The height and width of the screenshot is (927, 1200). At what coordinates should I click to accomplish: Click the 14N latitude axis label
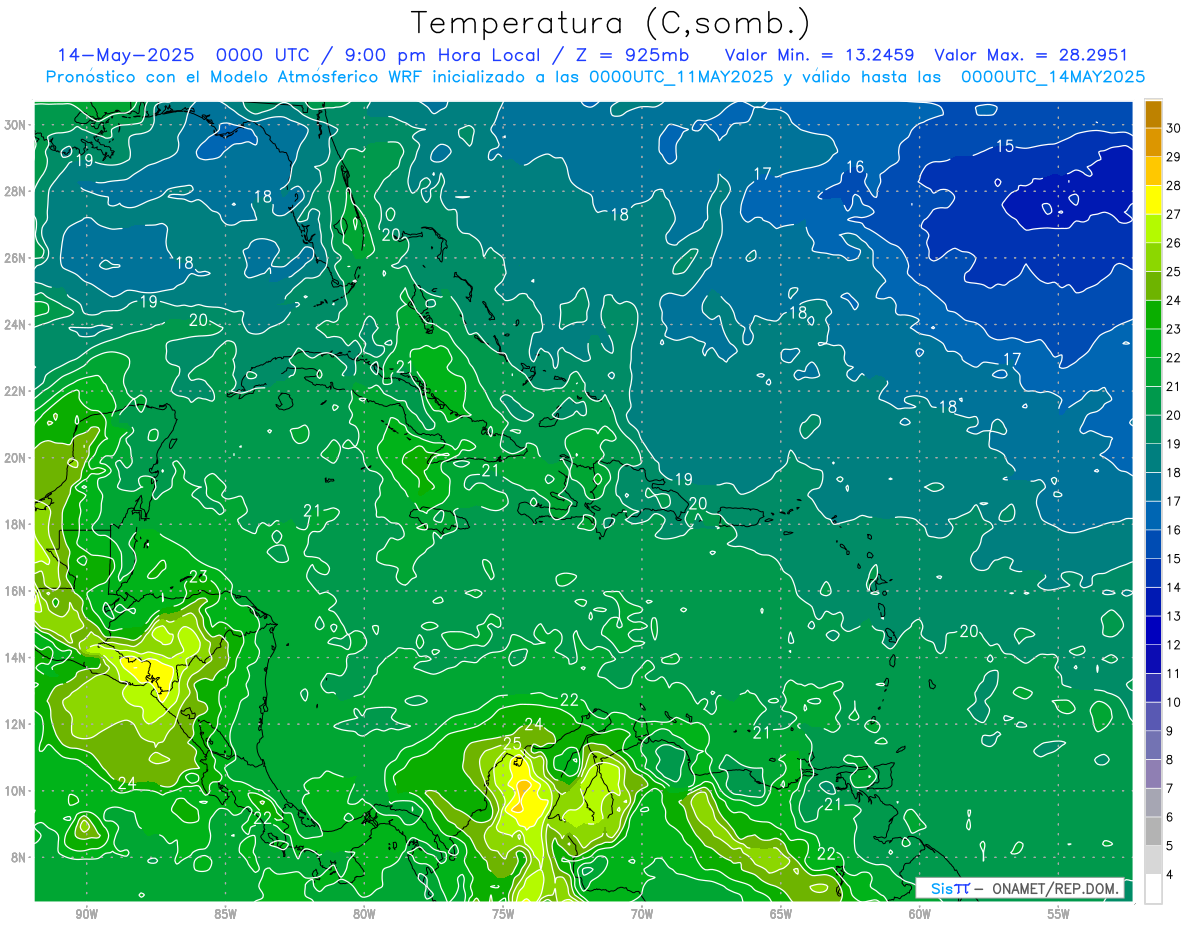tap(17, 658)
